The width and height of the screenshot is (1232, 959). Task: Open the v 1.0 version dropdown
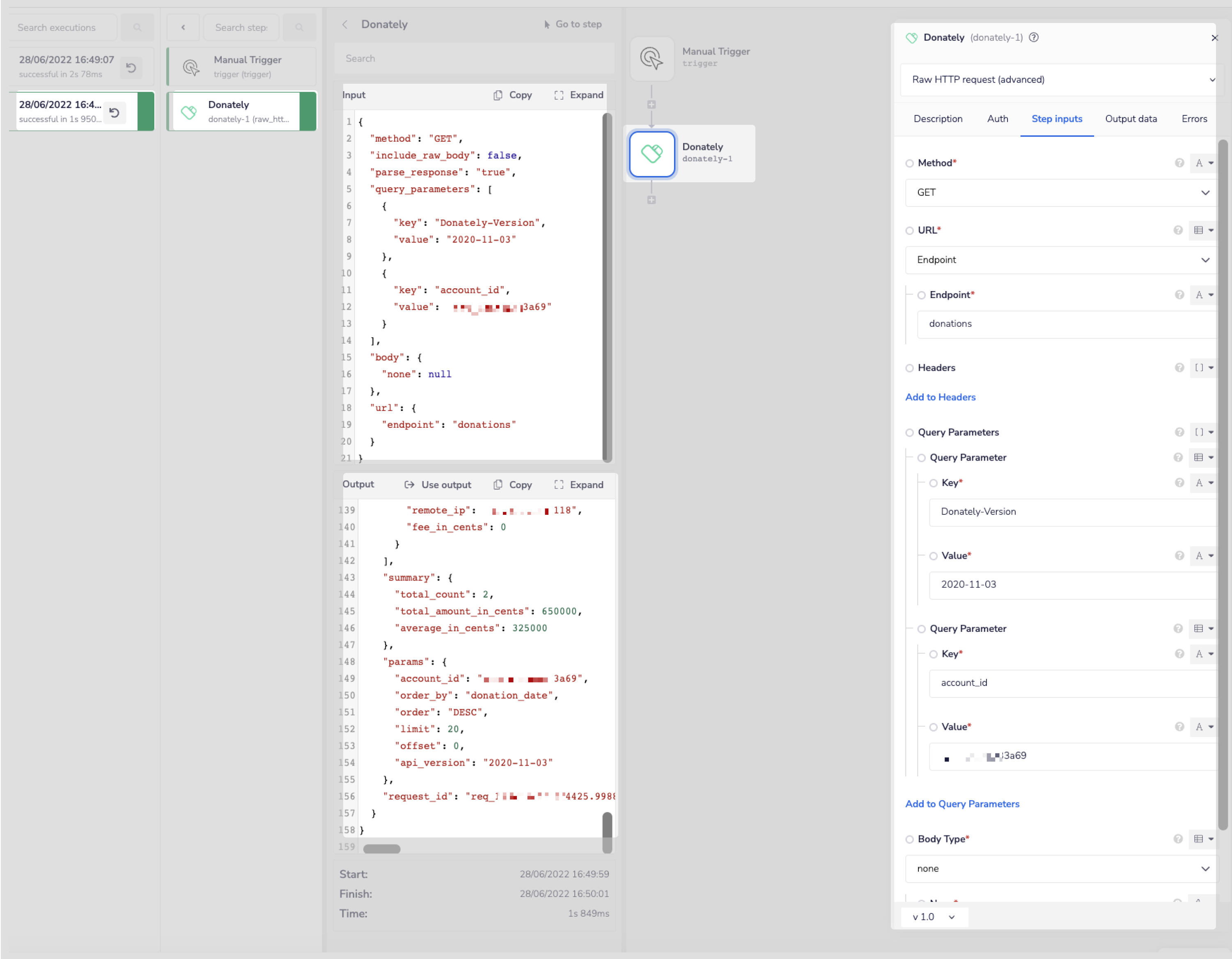click(934, 917)
